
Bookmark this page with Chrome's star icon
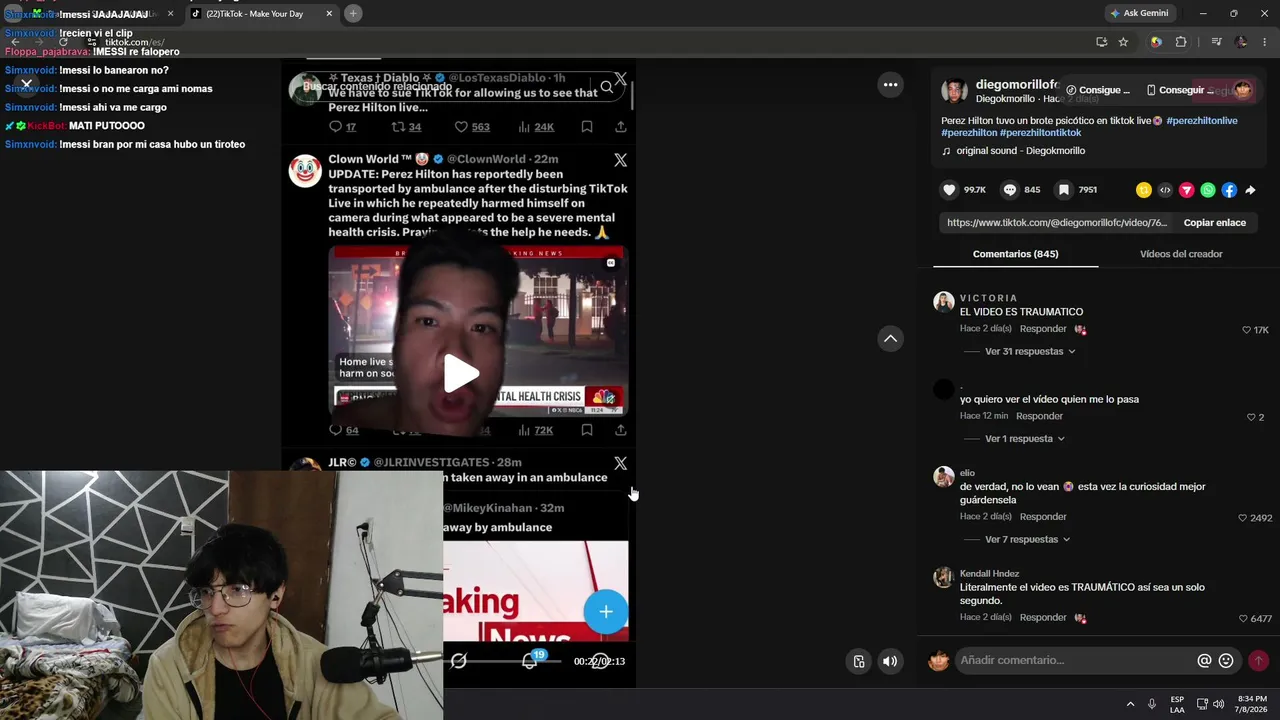click(x=1123, y=42)
